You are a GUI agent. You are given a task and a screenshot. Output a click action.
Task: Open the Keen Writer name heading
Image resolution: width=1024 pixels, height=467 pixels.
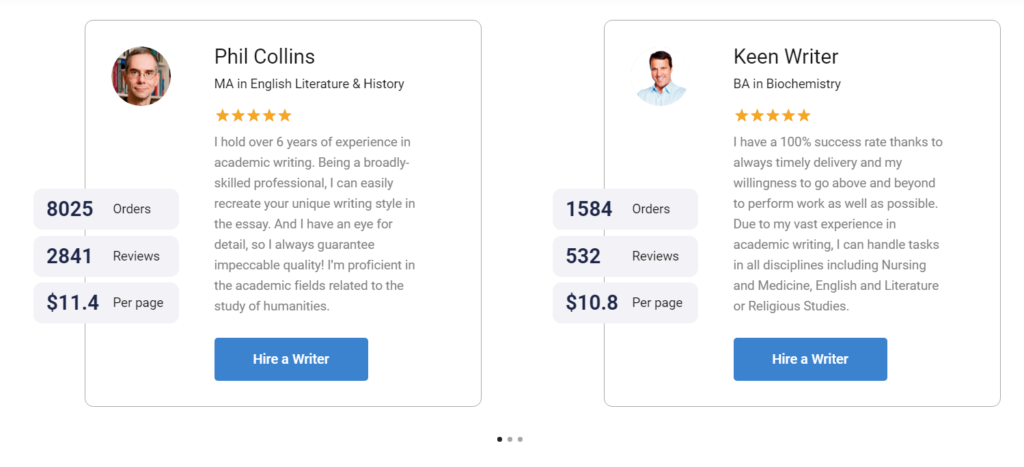[x=786, y=57]
